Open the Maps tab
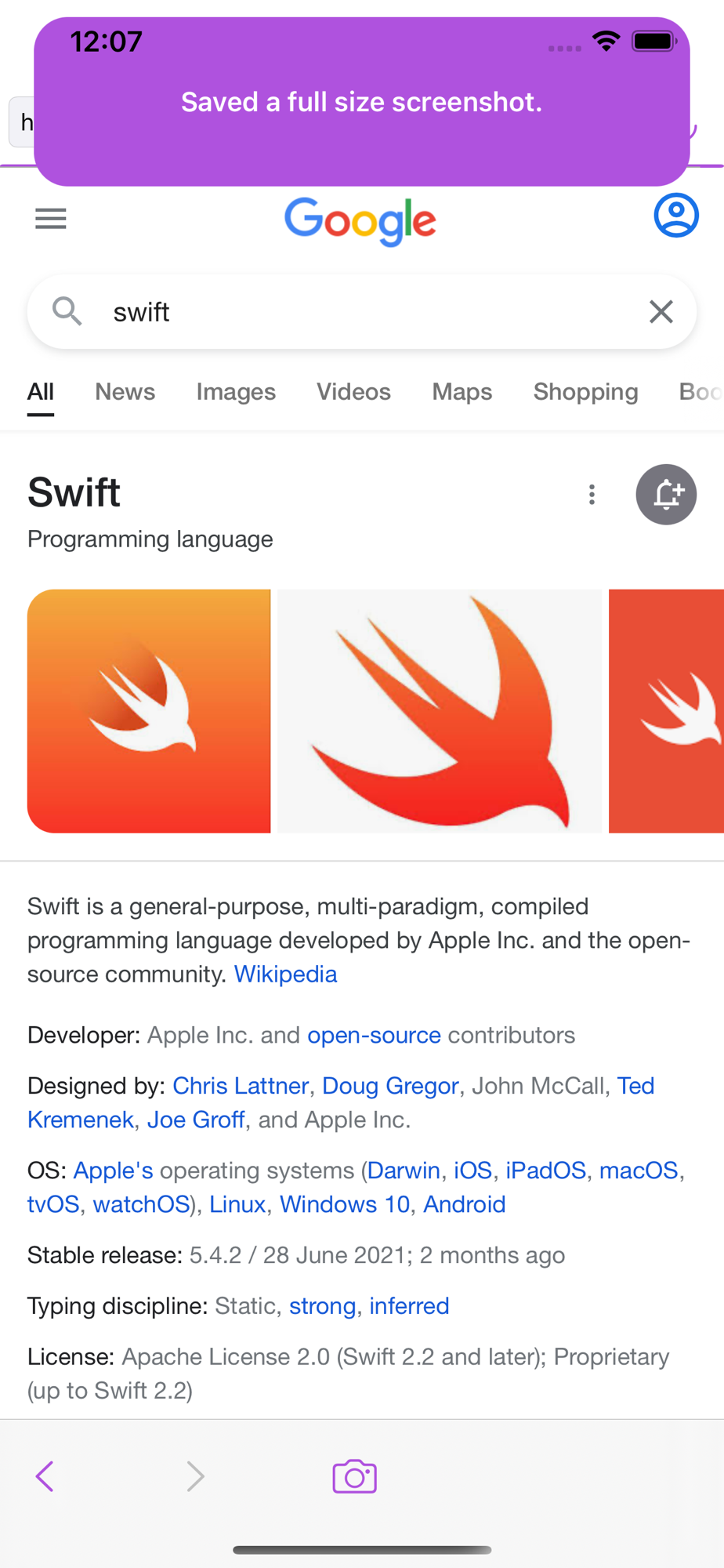The image size is (724, 1568). pyautogui.click(x=462, y=392)
